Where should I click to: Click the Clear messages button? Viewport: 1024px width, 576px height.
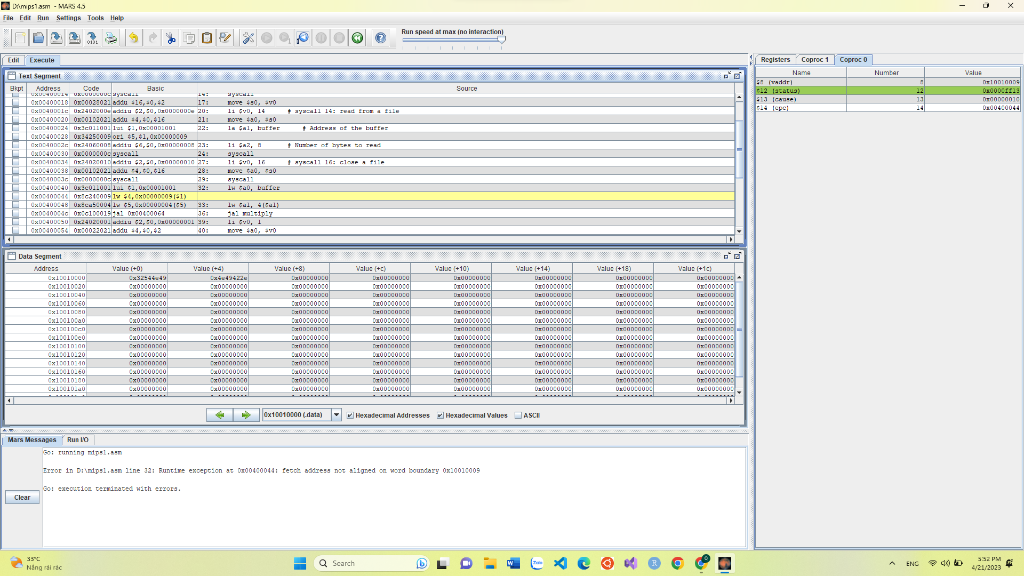point(22,497)
